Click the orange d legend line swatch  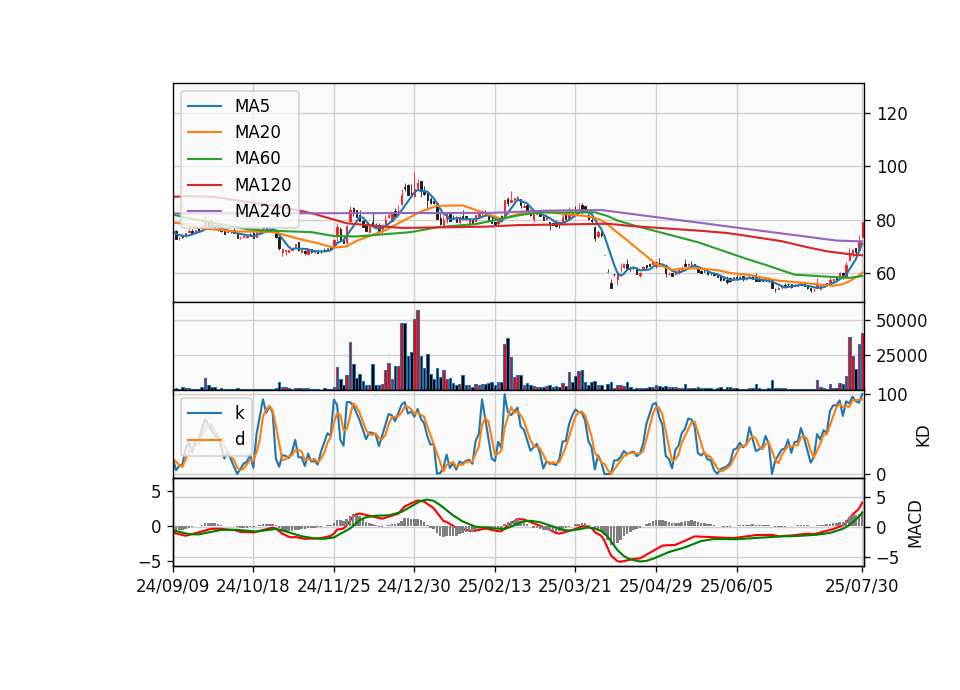(204, 439)
